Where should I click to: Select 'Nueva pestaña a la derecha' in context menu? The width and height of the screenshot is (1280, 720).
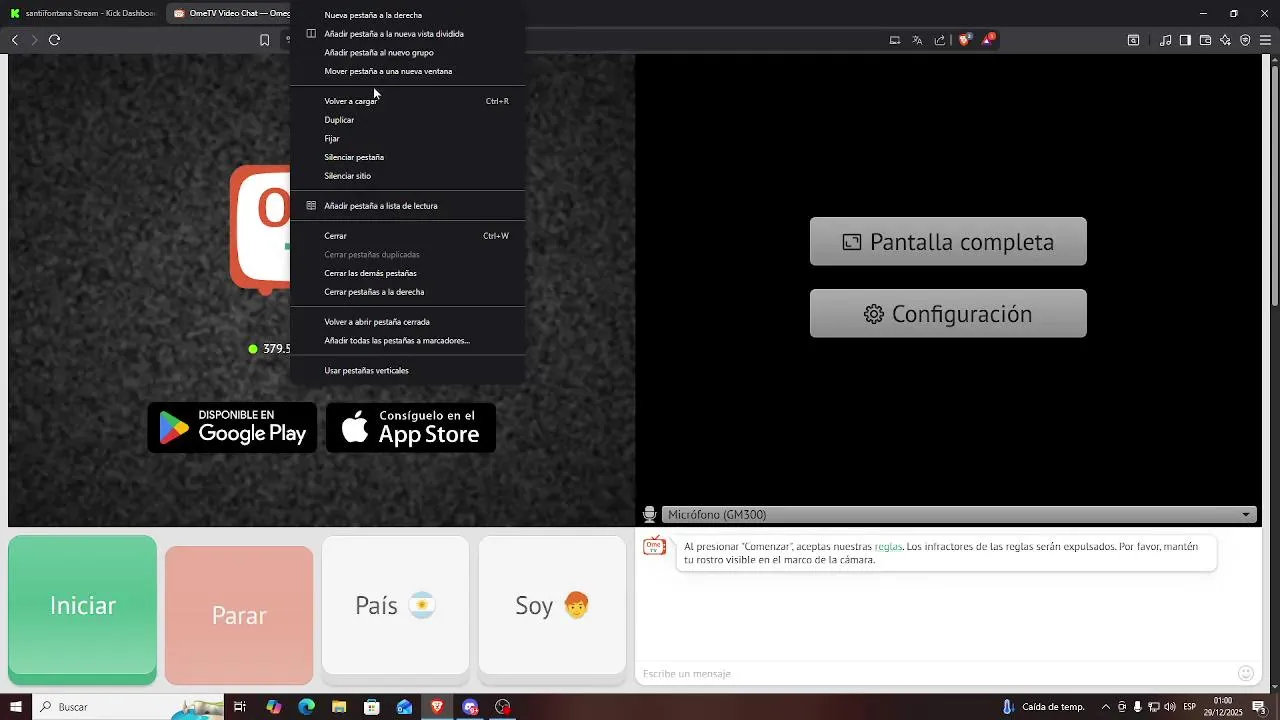pyautogui.click(x=407, y=15)
